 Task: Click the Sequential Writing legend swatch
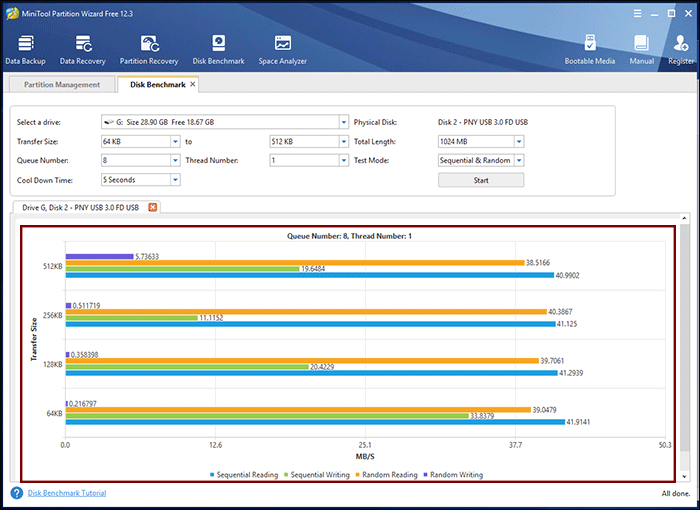click(287, 475)
